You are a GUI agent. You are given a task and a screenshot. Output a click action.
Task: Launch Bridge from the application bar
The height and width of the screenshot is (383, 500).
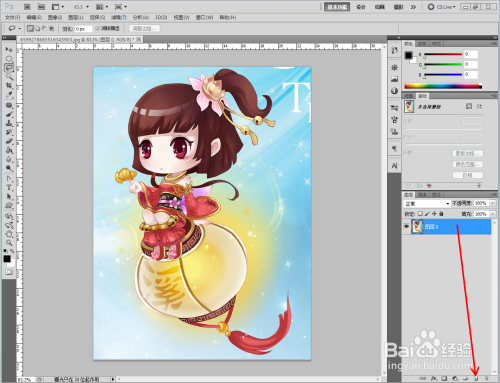(27, 6)
